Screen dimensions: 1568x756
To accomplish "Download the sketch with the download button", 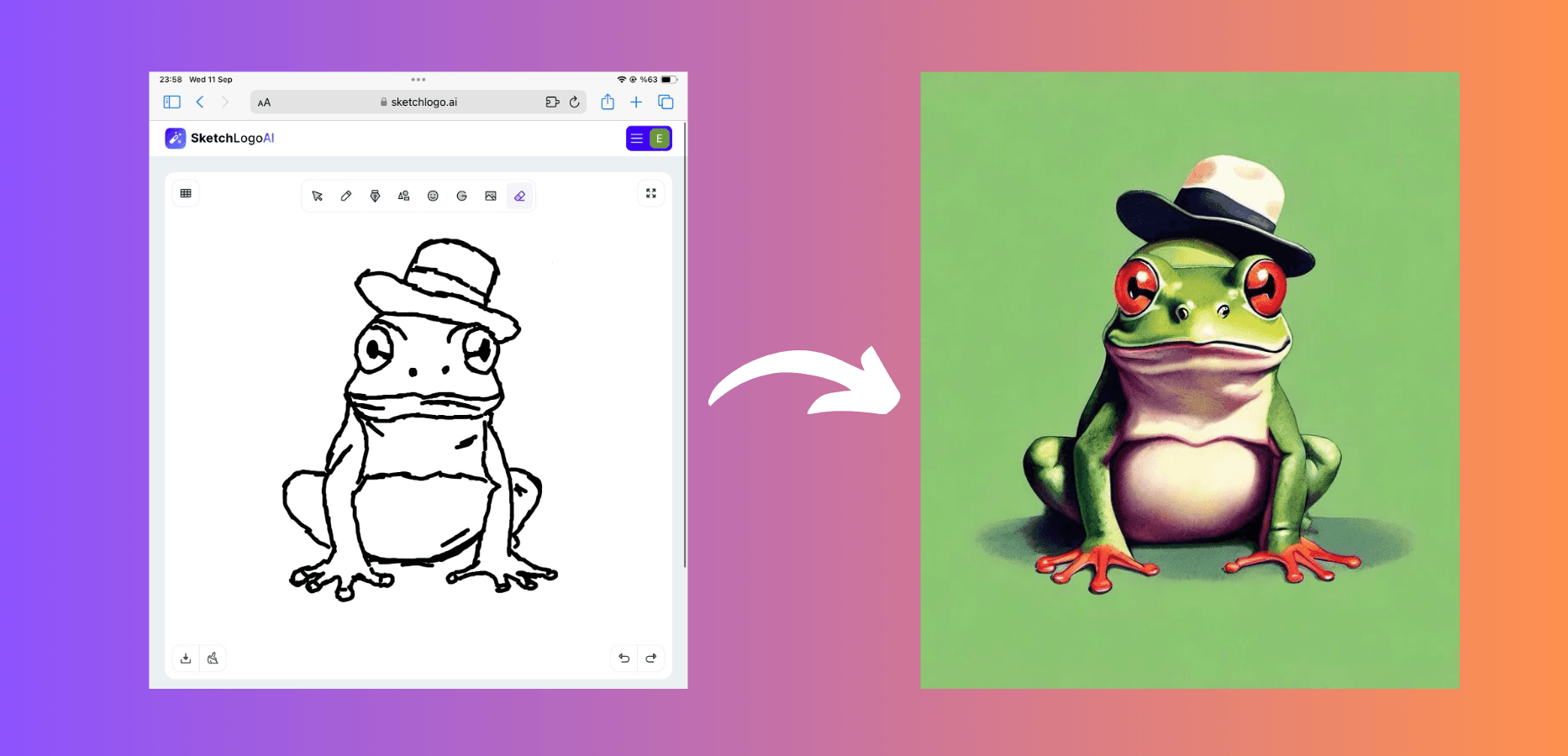I will point(186,658).
